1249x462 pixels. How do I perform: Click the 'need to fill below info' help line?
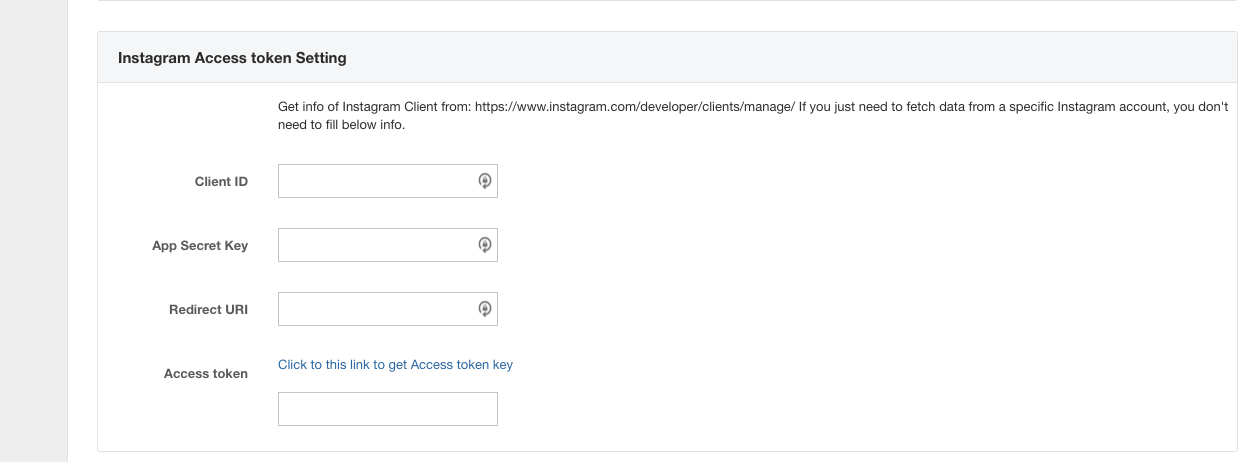(341, 126)
